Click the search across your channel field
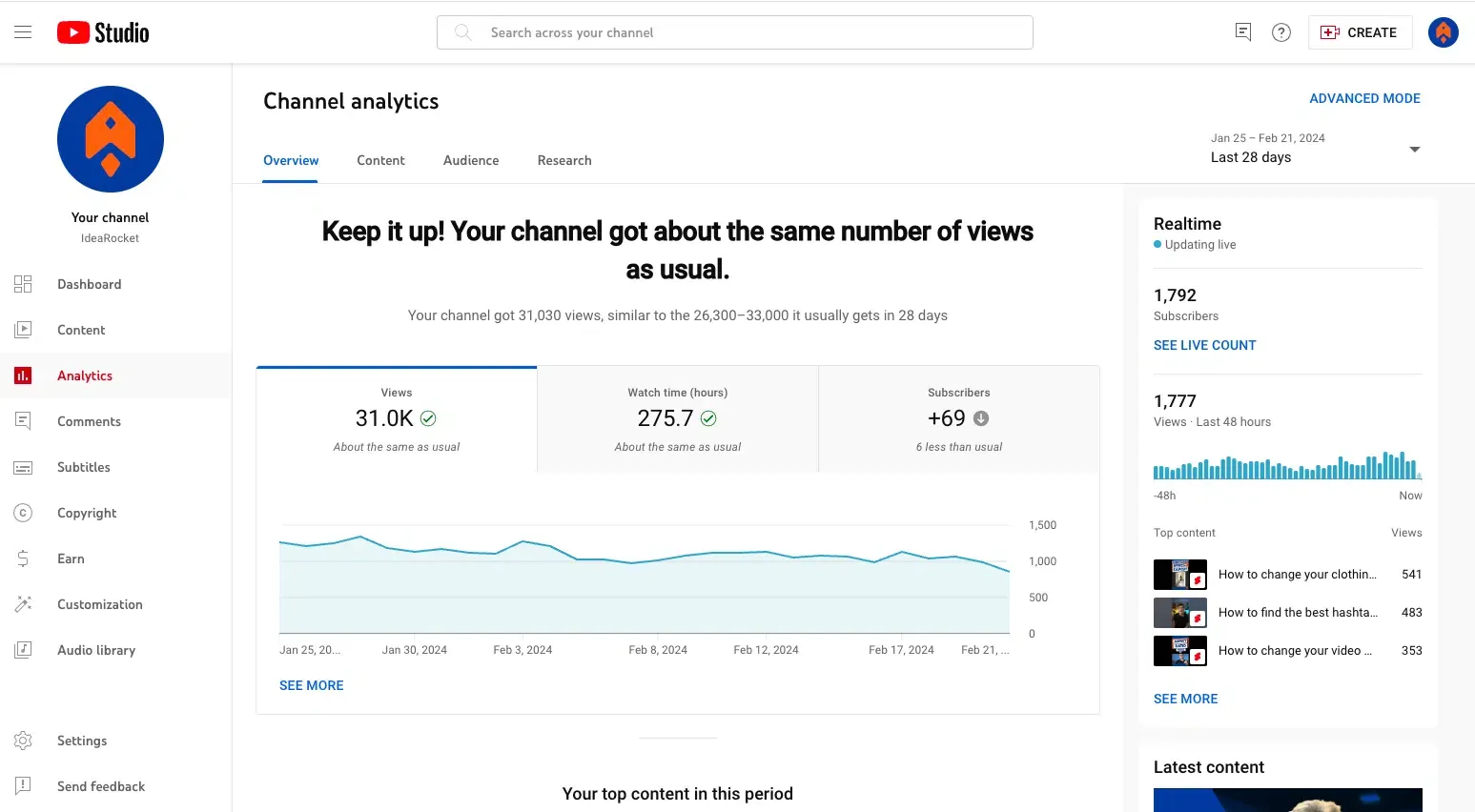The height and width of the screenshot is (812, 1475). click(x=734, y=32)
